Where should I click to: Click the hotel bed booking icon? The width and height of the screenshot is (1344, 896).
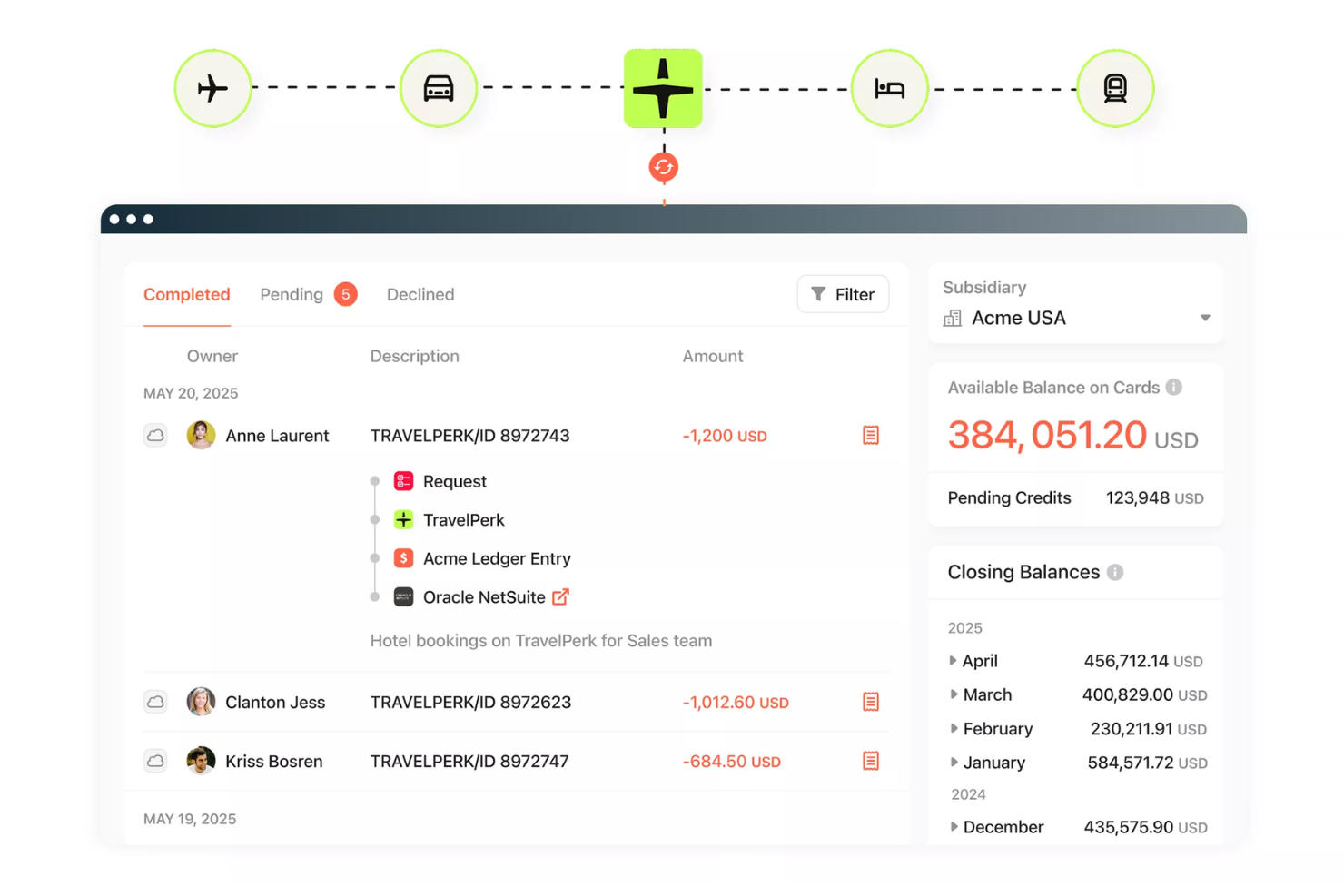point(890,88)
